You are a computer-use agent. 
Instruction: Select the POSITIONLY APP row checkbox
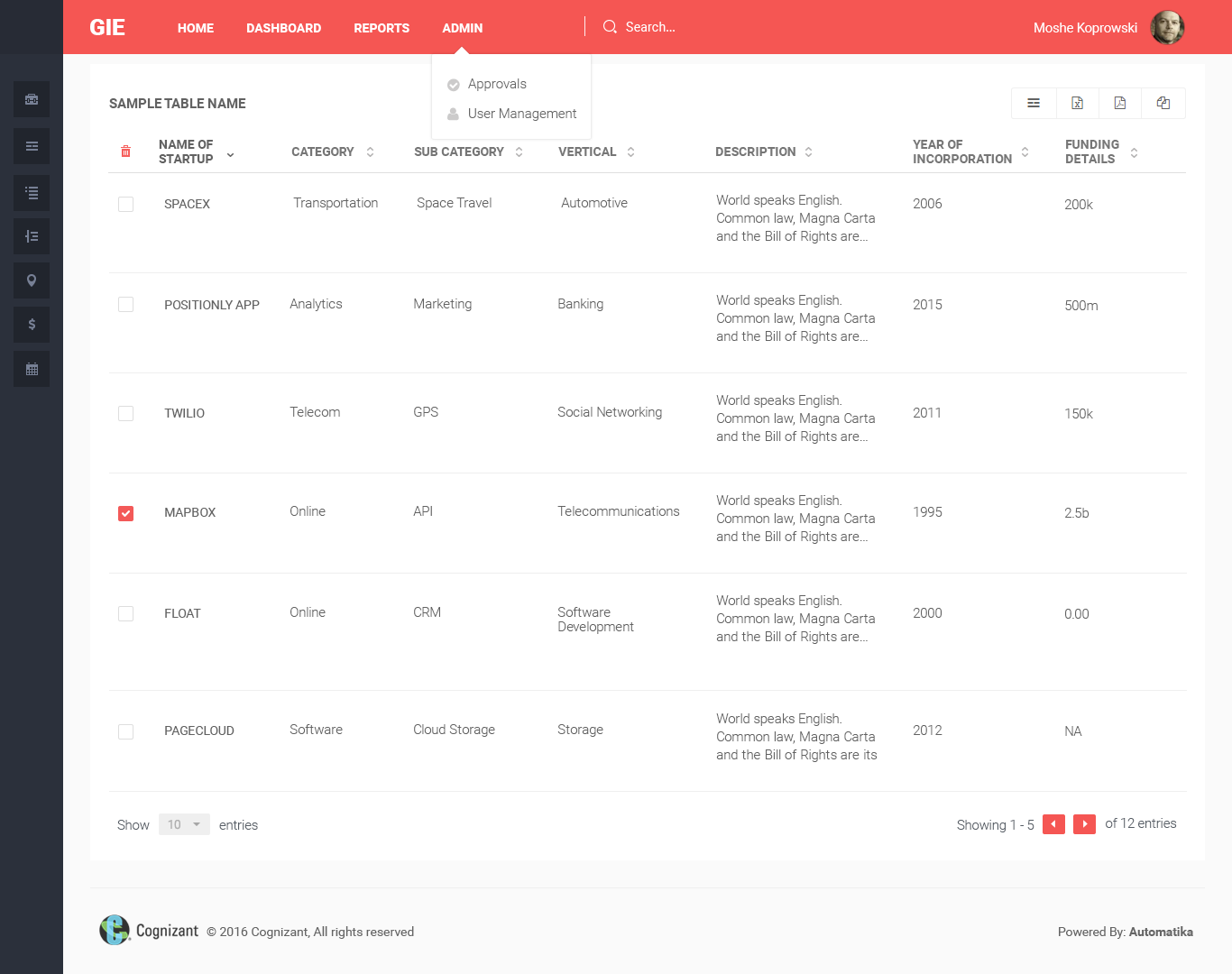click(125, 304)
